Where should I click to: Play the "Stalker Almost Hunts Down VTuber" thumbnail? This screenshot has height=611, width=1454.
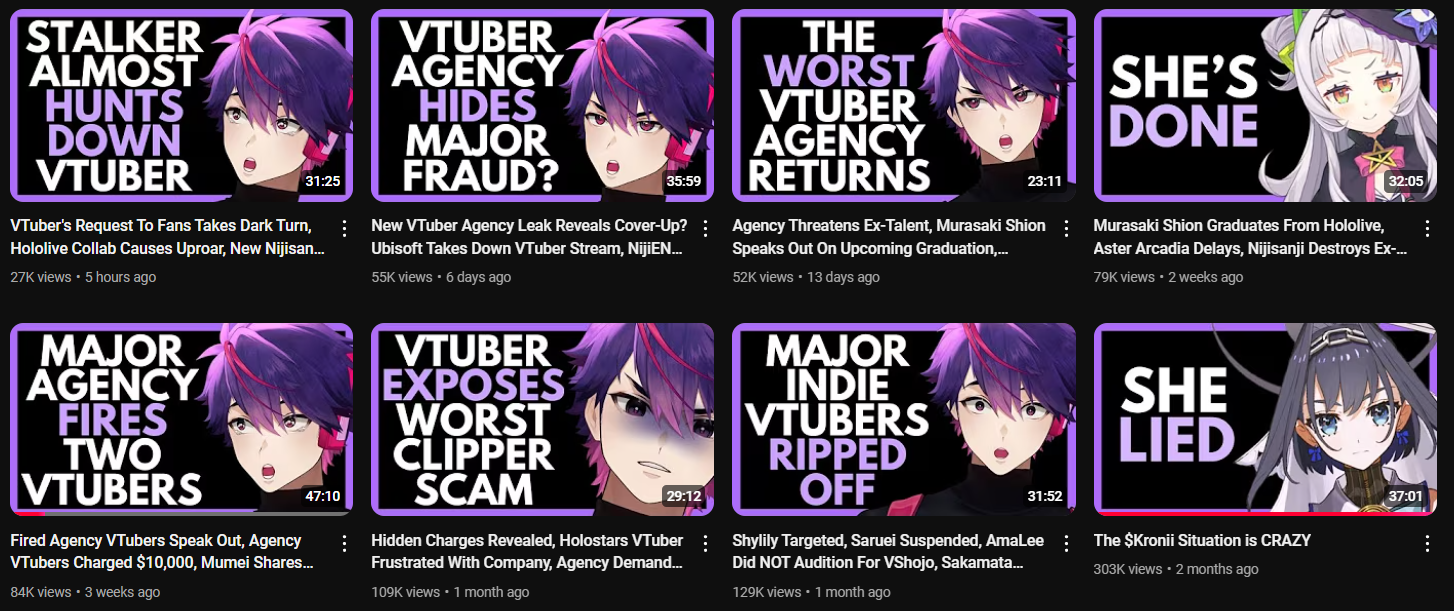click(x=181, y=105)
